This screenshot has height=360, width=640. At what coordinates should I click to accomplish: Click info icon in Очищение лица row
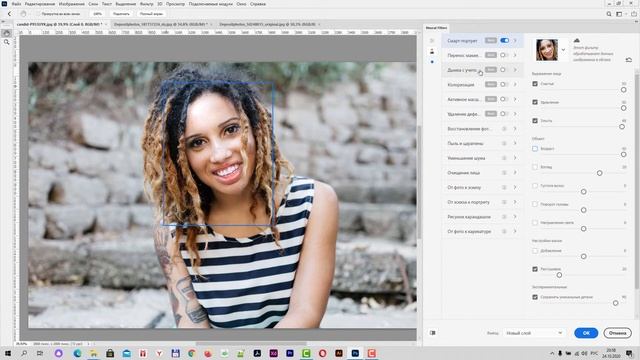(x=504, y=173)
